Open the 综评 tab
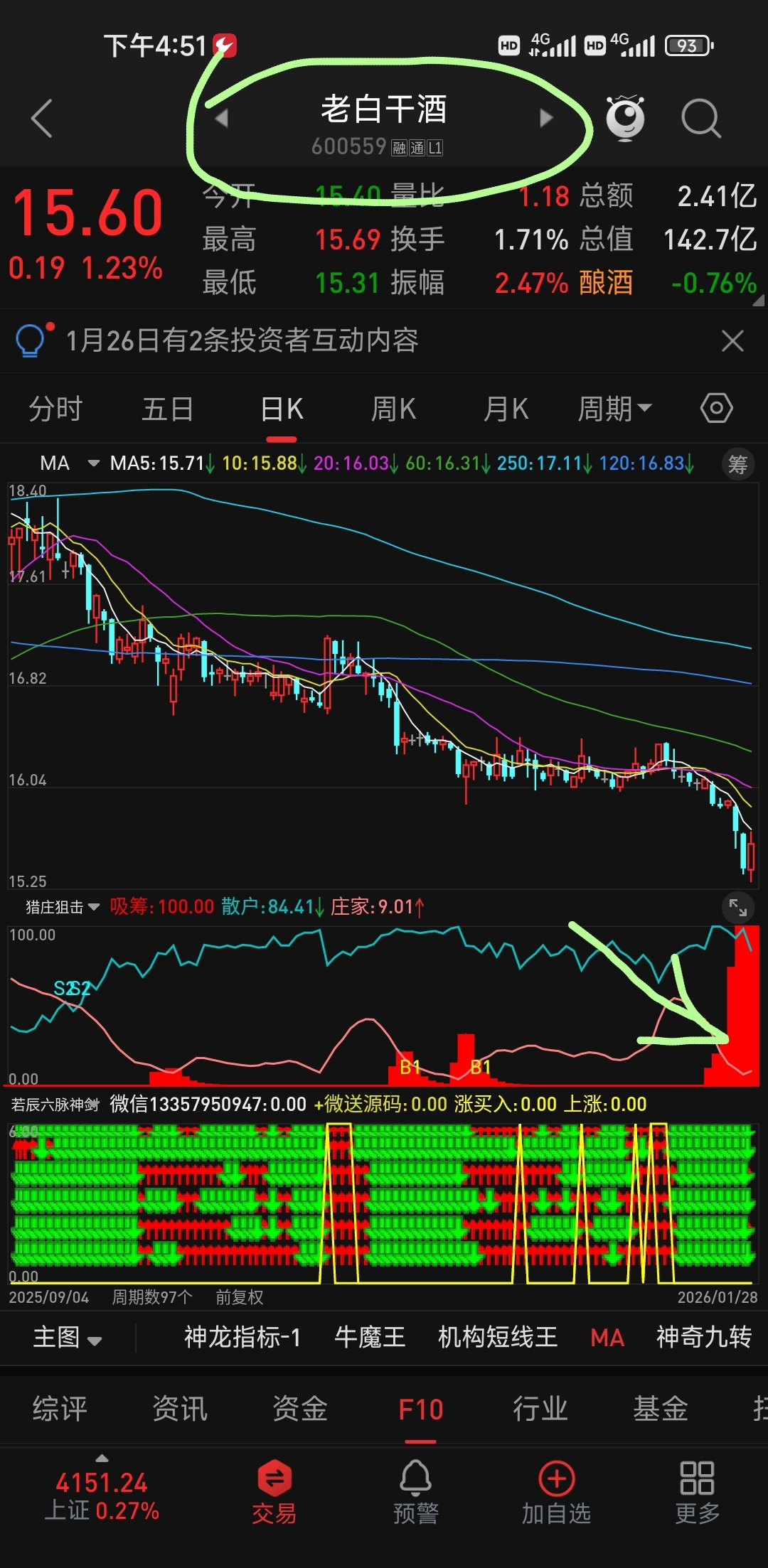 [x=60, y=1409]
